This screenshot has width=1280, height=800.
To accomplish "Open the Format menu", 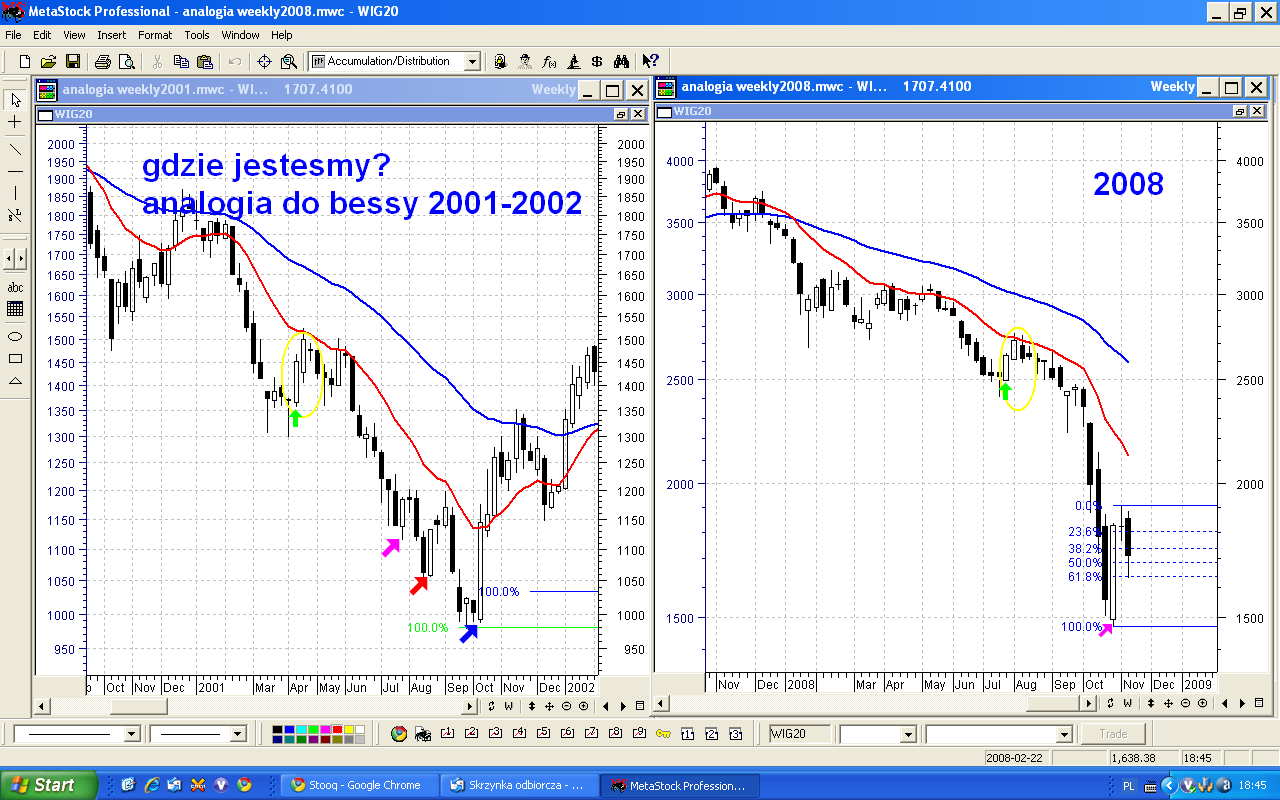I will [x=155, y=35].
